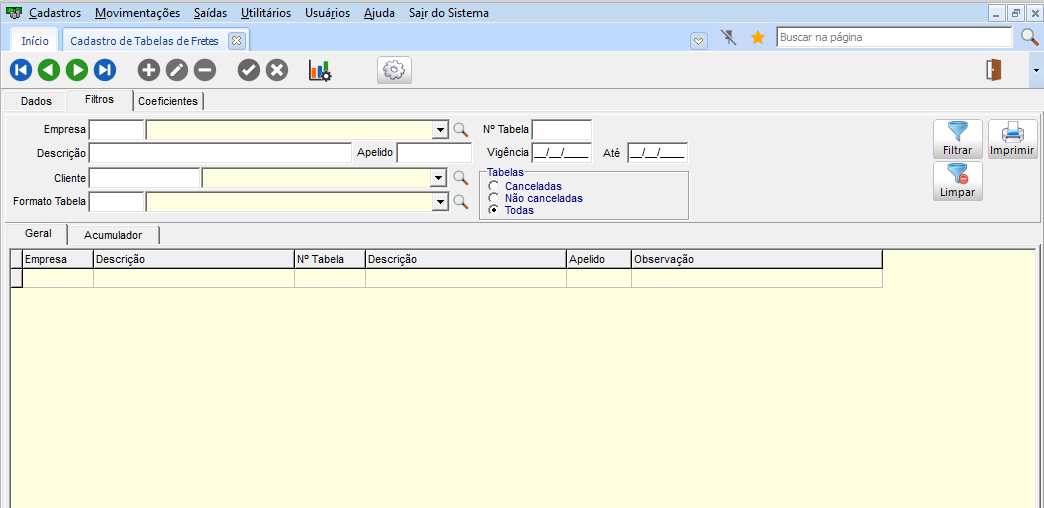Go to the first record using the toolbar
The width and height of the screenshot is (1044, 508).
tap(20, 70)
